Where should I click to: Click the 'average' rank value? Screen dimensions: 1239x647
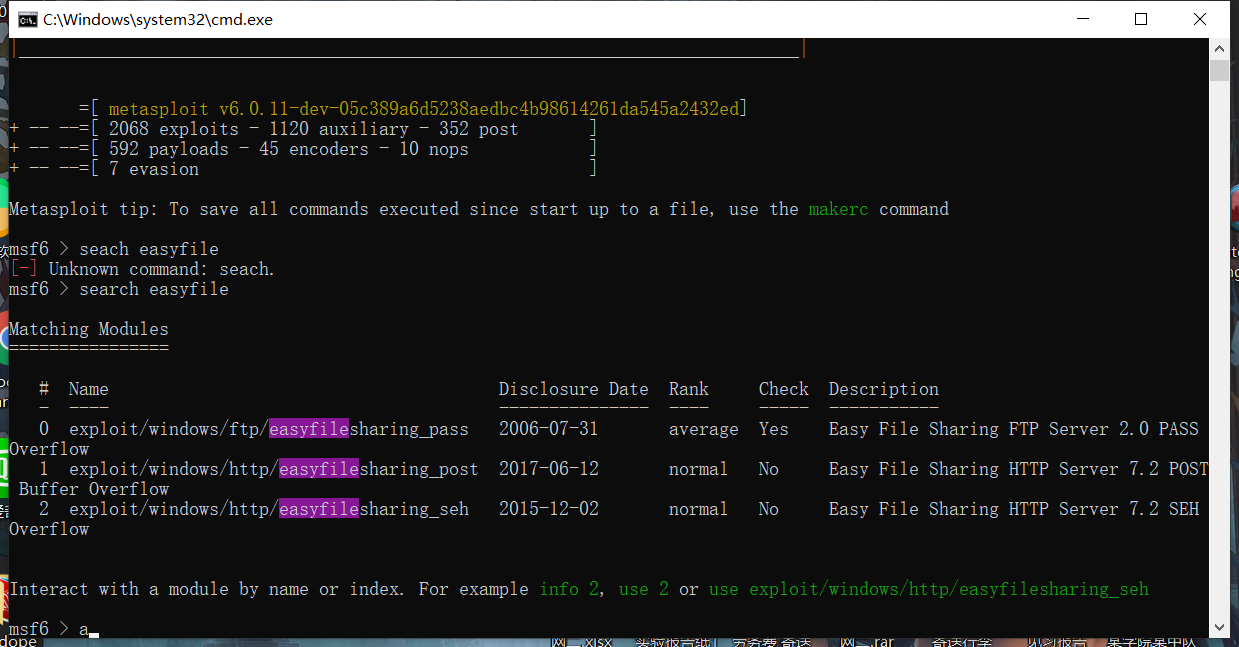coord(704,429)
